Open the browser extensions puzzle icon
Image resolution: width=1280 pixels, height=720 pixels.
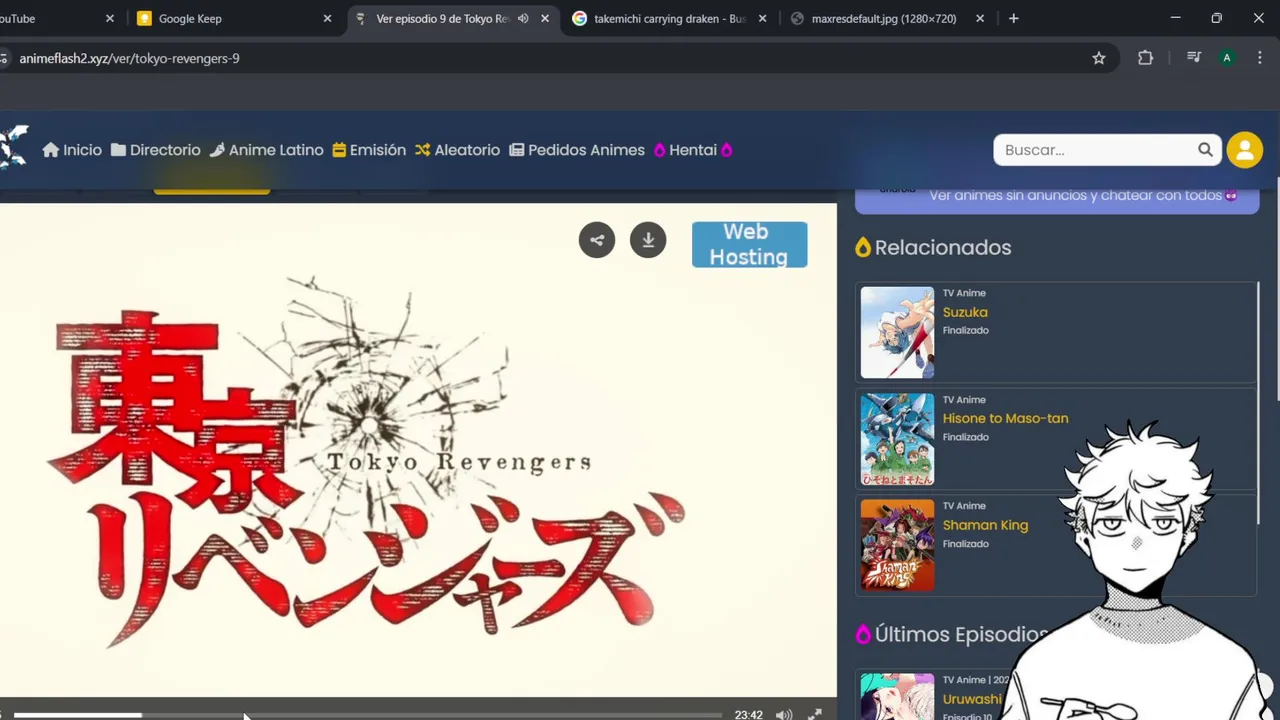click(1146, 58)
